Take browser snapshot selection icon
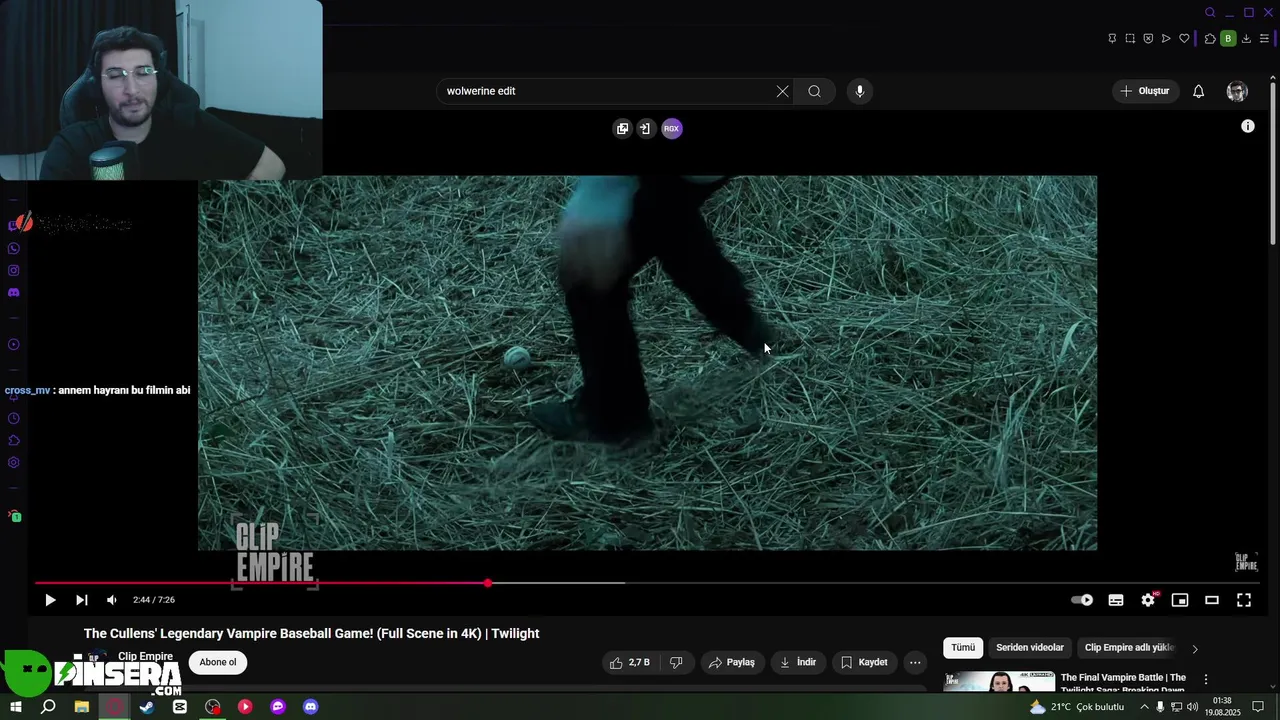This screenshot has width=1280, height=720. pyautogui.click(x=1130, y=39)
